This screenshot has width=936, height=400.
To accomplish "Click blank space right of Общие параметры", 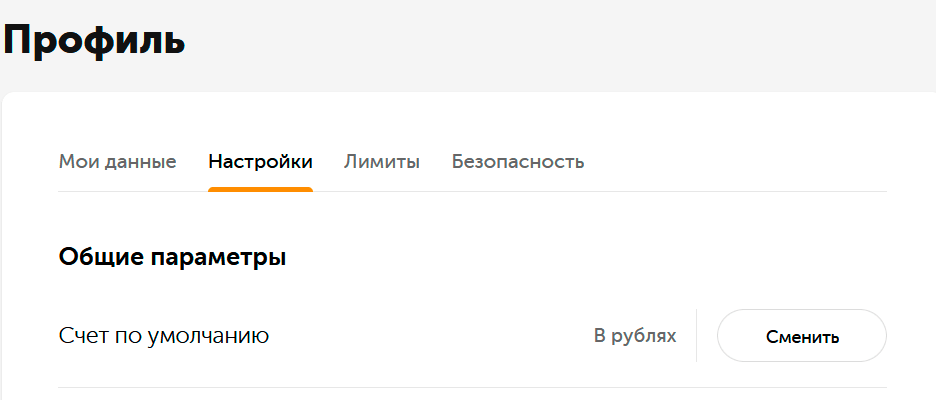I will pos(580,257).
